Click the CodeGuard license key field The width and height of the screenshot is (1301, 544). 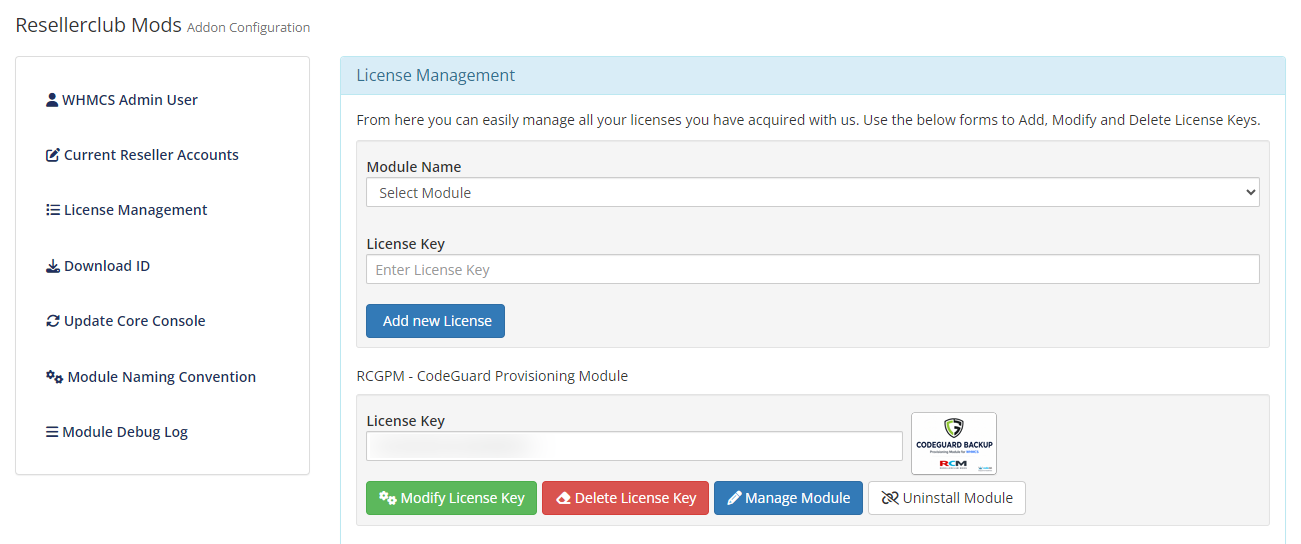coord(634,446)
